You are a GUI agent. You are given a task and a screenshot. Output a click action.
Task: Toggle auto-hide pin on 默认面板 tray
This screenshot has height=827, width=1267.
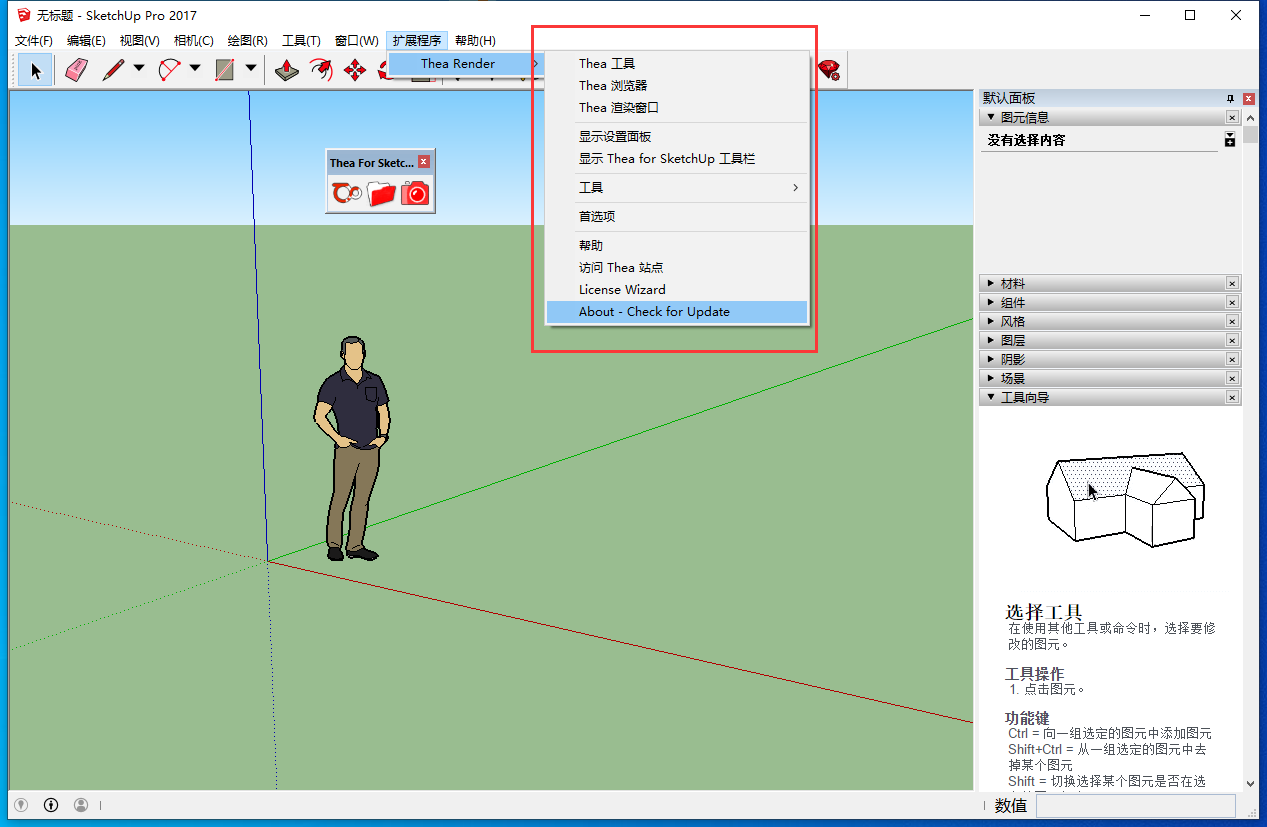pyautogui.click(x=1231, y=98)
